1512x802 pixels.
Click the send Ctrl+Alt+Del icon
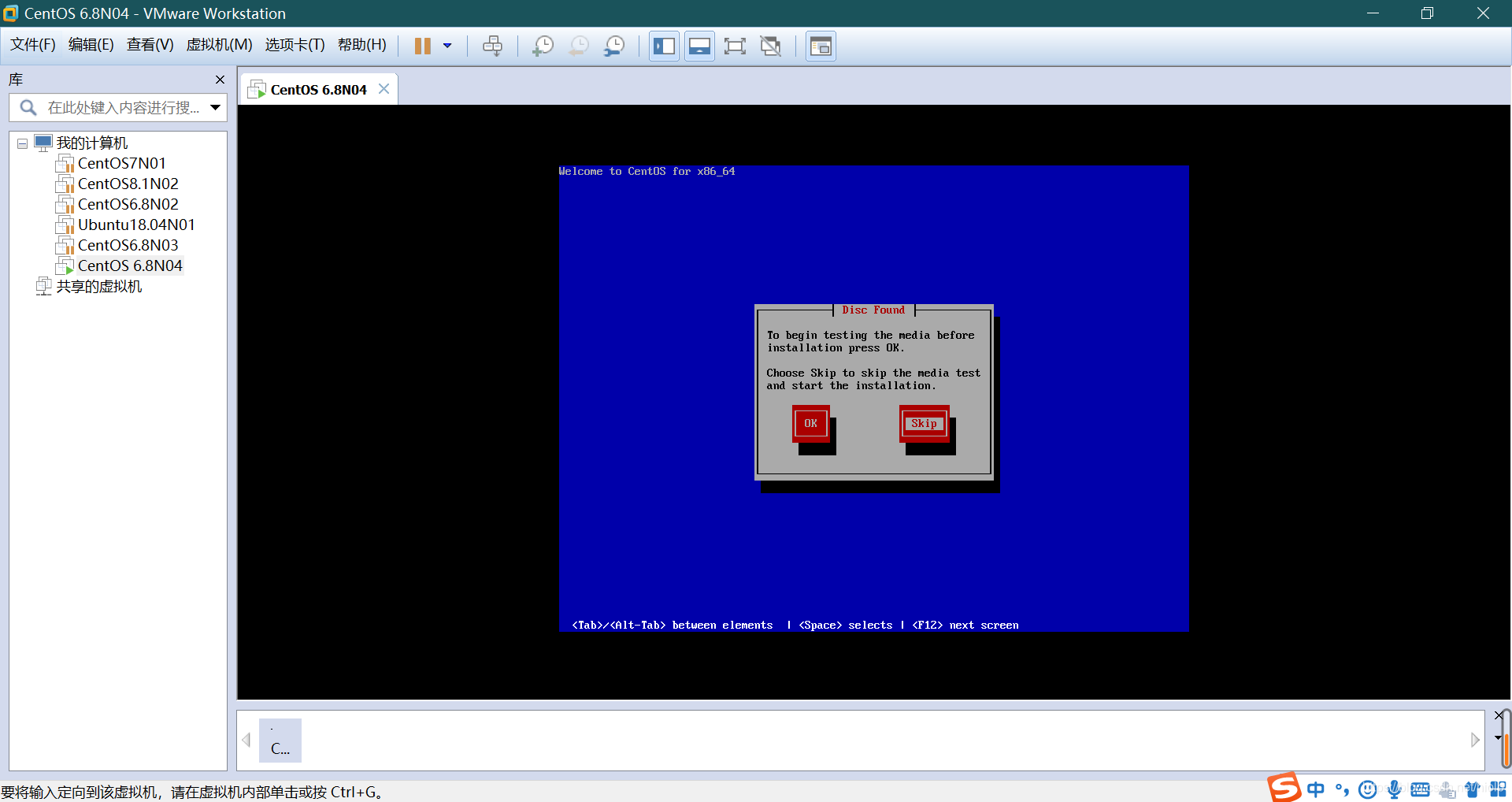tap(492, 46)
